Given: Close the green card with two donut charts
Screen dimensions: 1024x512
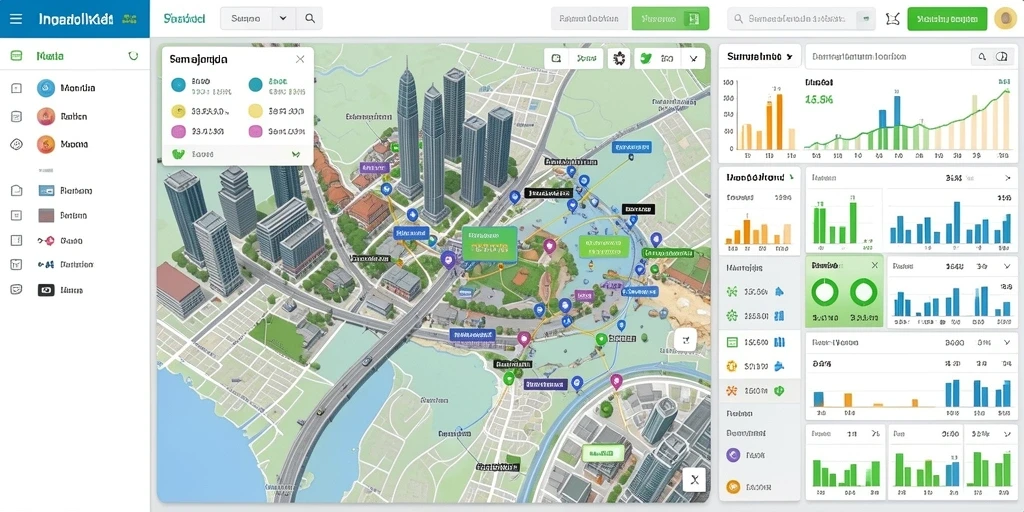Looking at the screenshot, I should 874,265.
